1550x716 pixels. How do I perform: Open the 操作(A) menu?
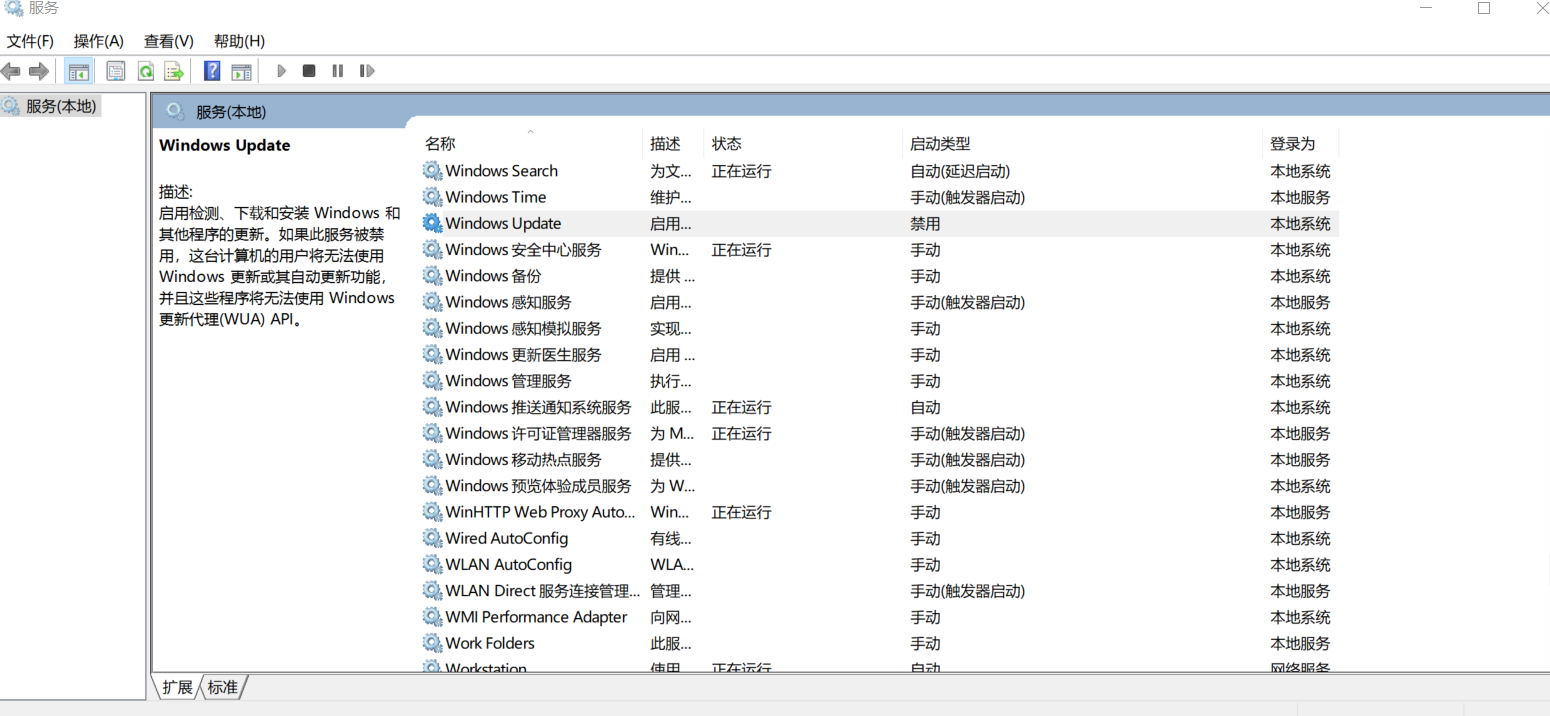(x=98, y=41)
